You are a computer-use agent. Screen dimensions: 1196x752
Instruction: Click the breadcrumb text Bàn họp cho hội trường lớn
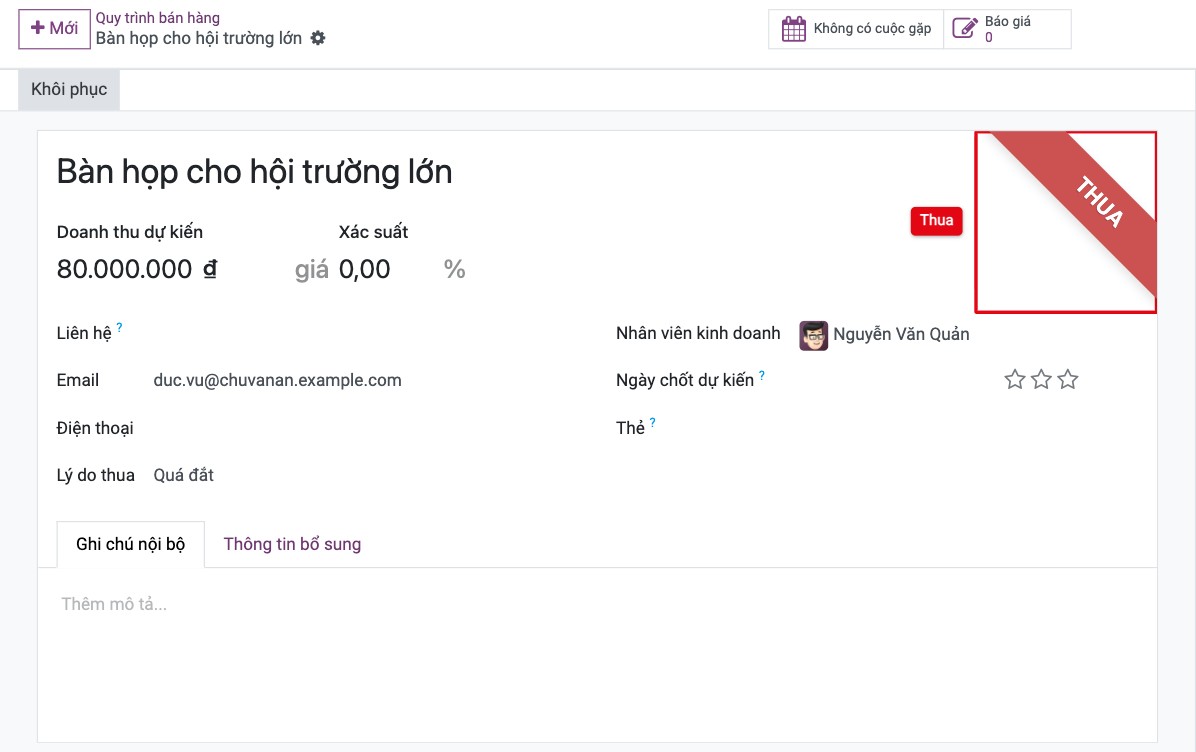pyautogui.click(x=198, y=38)
